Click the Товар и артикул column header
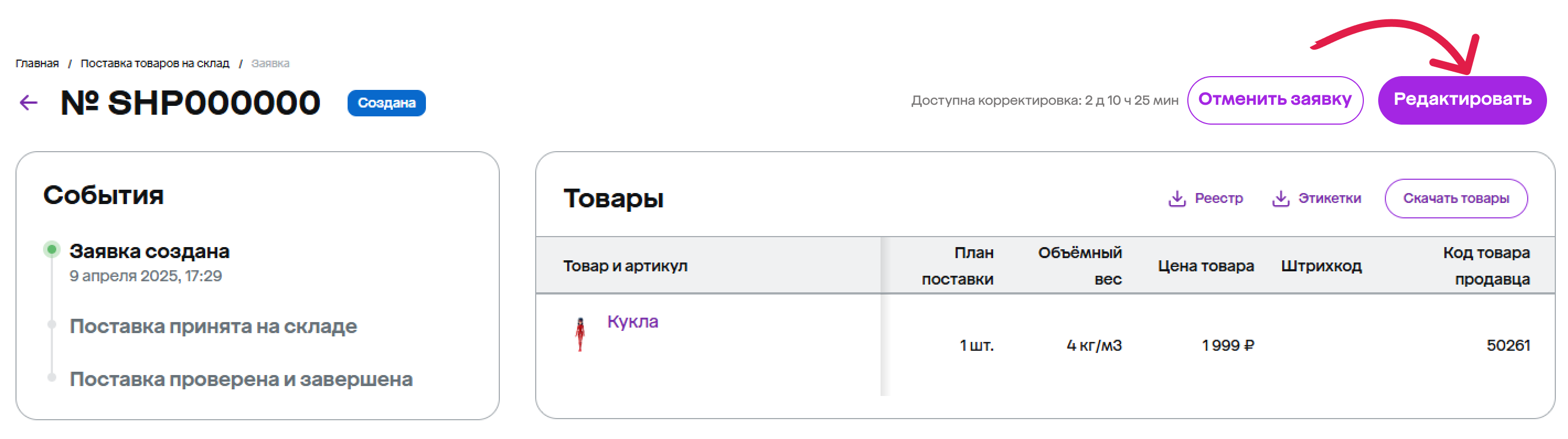Image resolution: width=1568 pixels, height=439 pixels. click(x=625, y=266)
